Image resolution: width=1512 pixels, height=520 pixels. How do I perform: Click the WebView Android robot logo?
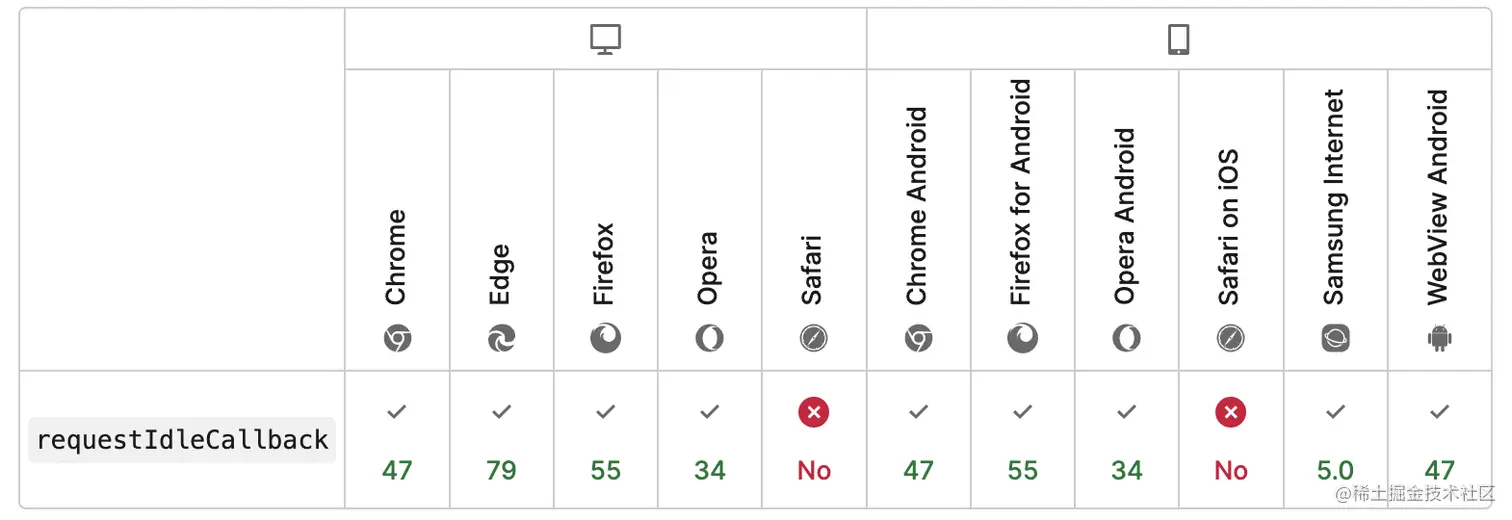tap(1439, 339)
